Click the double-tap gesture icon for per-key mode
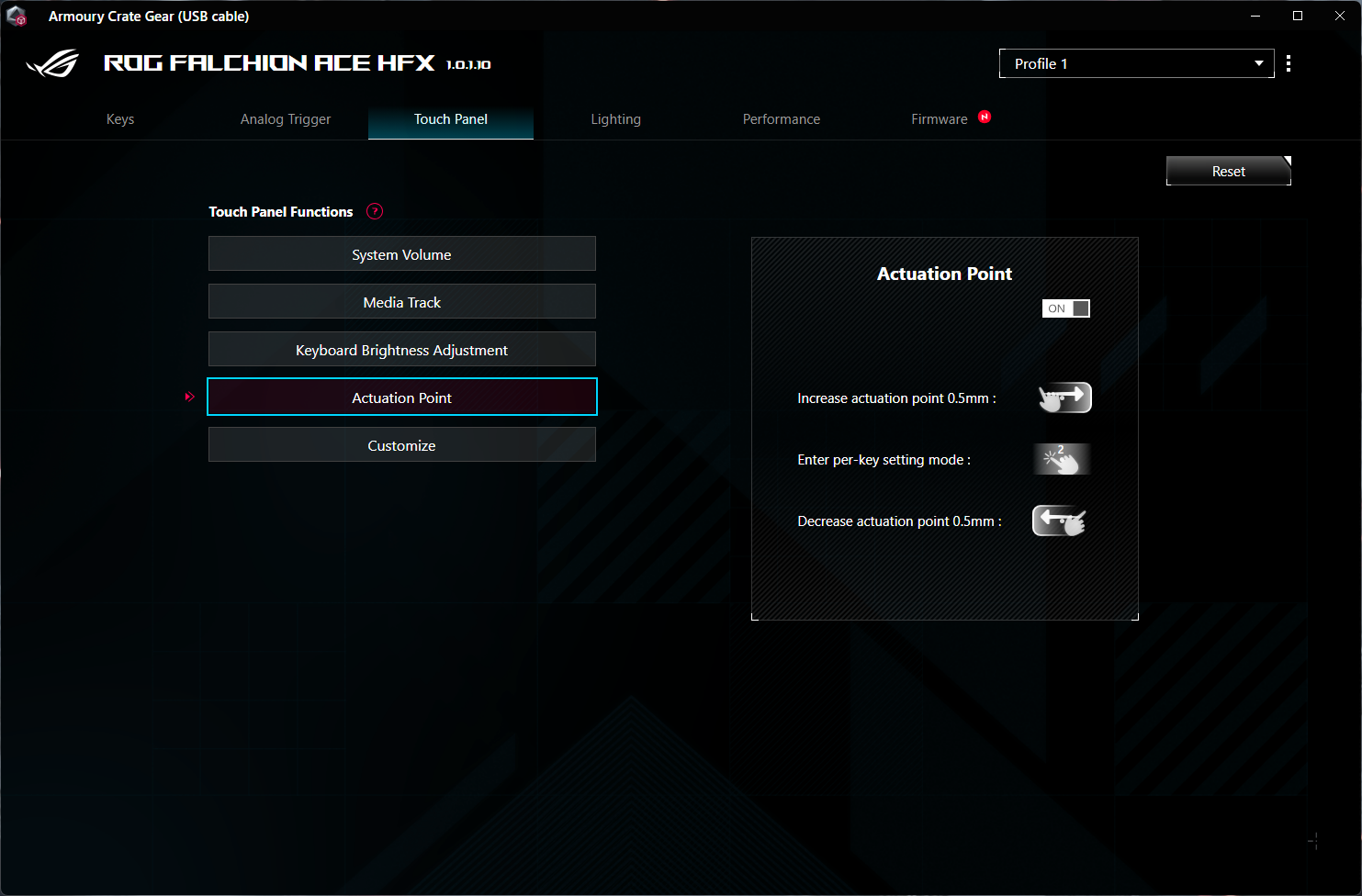Viewport: 1362px width, 896px height. (x=1062, y=459)
